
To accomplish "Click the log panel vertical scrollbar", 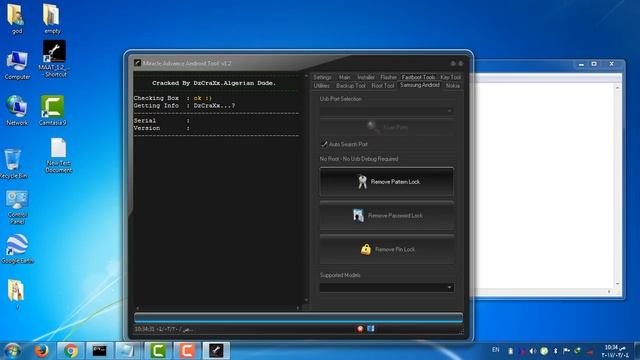I will click(306, 188).
